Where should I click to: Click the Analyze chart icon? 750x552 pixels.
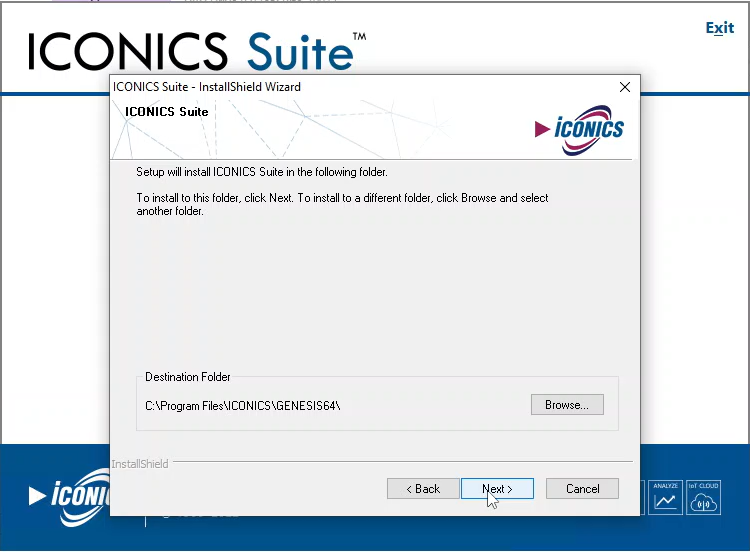pyautogui.click(x=665, y=497)
